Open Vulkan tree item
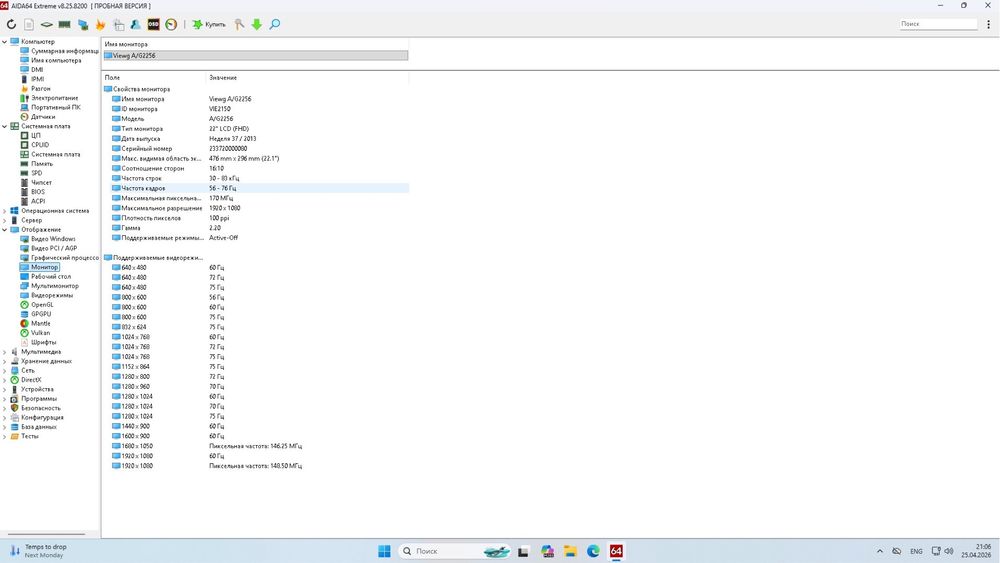Viewport: 1000px width, 563px height. pos(35,333)
